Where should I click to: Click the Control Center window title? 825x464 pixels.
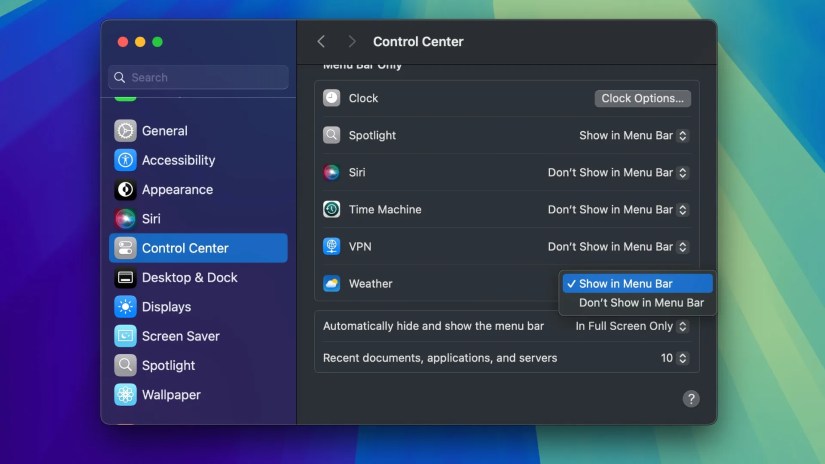[418, 42]
